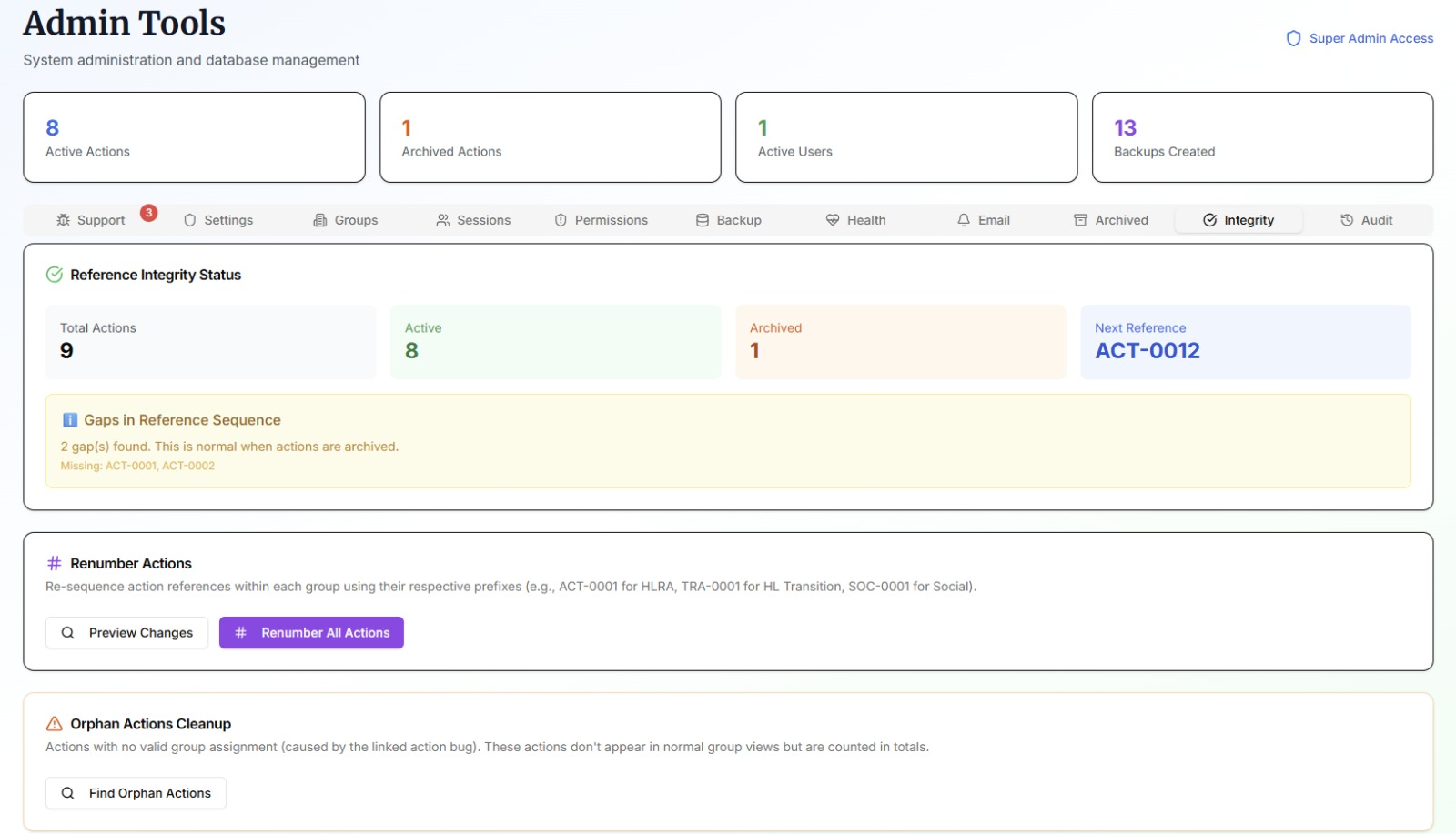Open the Health tab
Screen dimensions: 1456x834
[856, 220]
